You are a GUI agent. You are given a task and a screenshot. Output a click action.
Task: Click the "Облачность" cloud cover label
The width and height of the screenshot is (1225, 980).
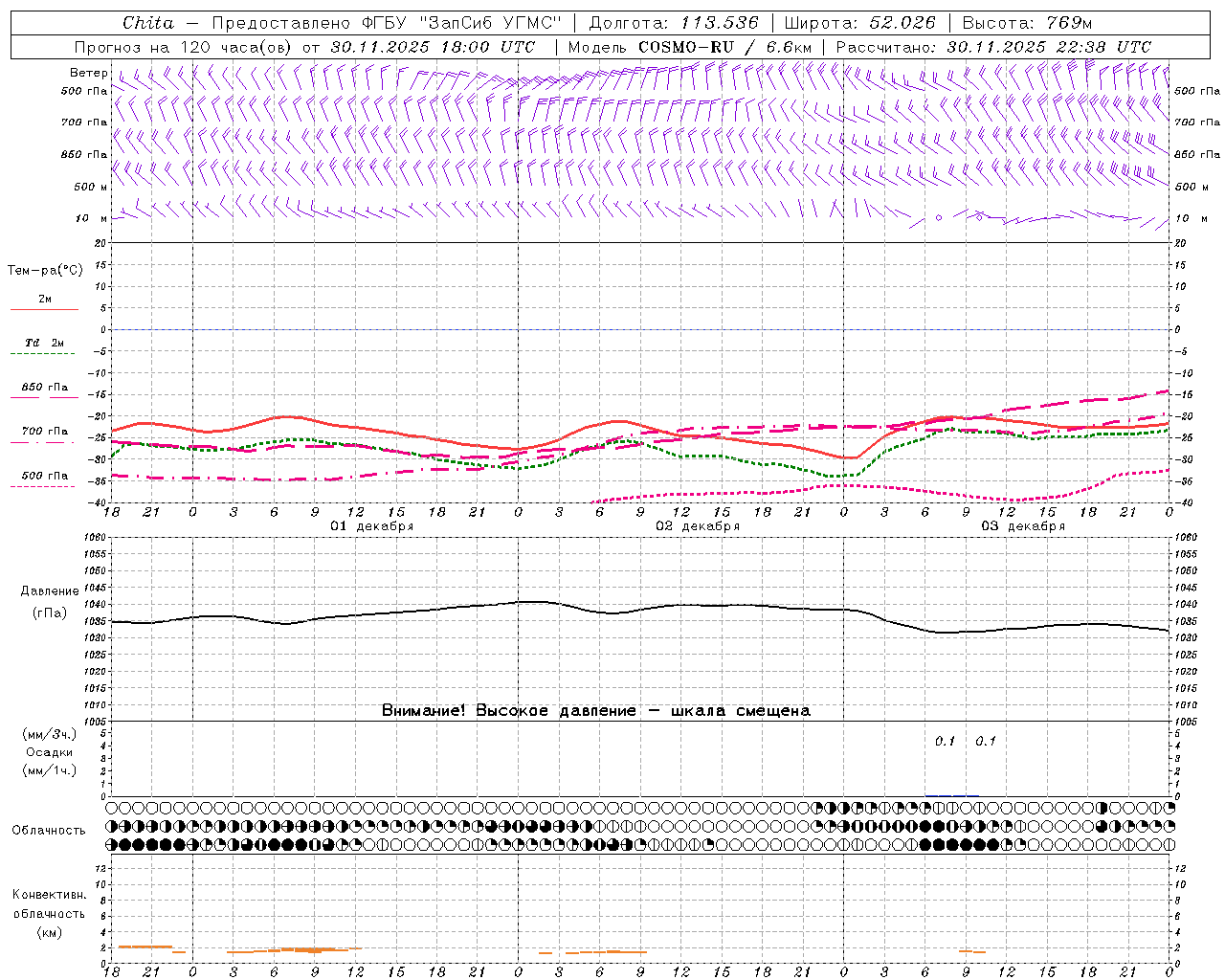click(49, 831)
